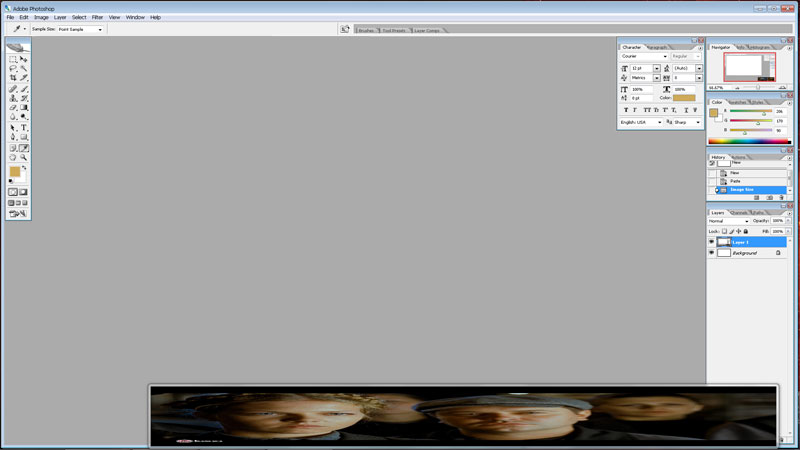Image resolution: width=800 pixels, height=450 pixels.
Task: Select the Move tool
Action: (24, 59)
